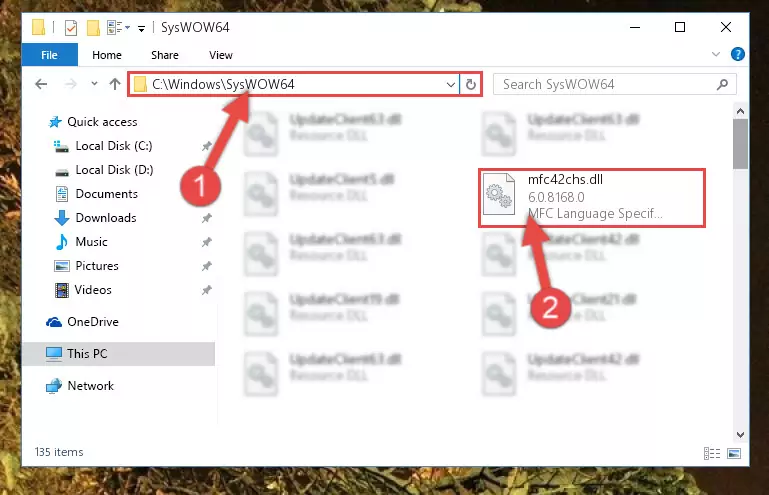Open Local Disk (D:) in the sidebar
769x495 pixels.
coord(114,170)
